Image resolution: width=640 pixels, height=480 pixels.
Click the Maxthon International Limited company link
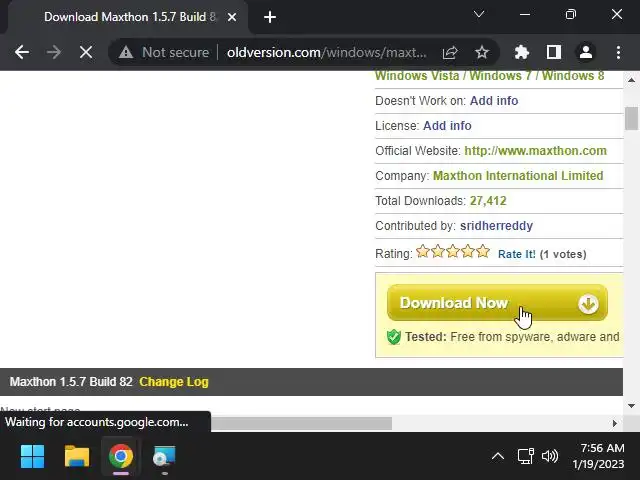pyautogui.click(x=518, y=176)
